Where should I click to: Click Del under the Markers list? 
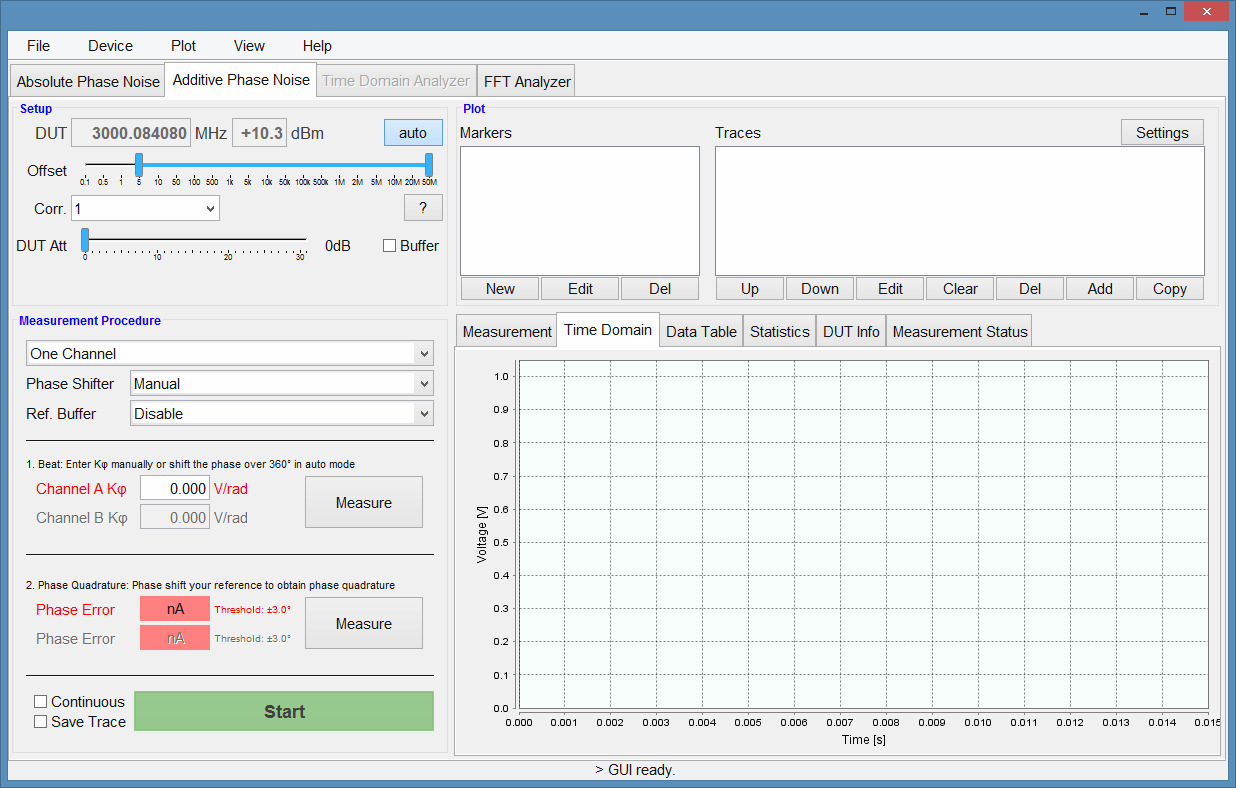tap(660, 289)
